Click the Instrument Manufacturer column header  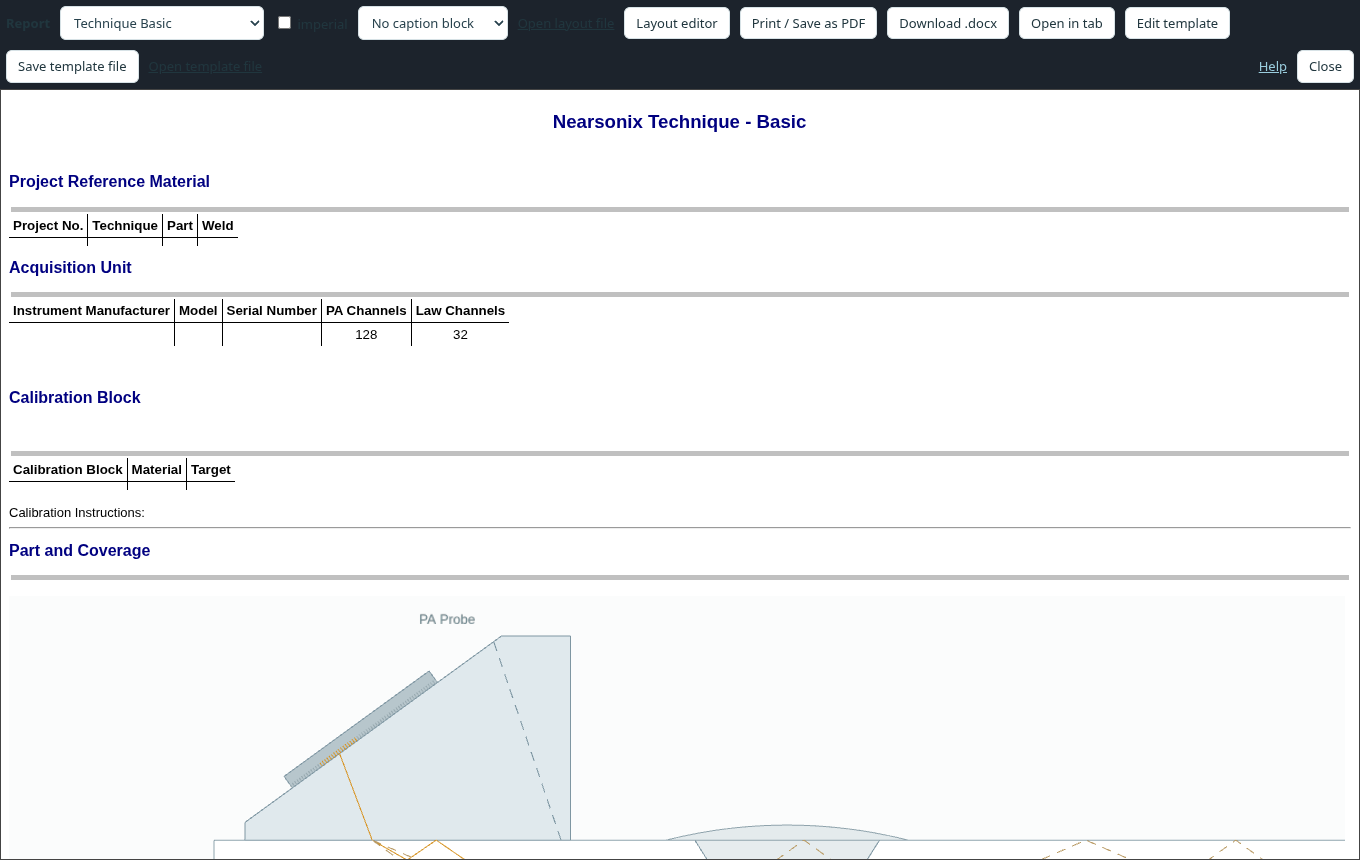(x=92, y=311)
